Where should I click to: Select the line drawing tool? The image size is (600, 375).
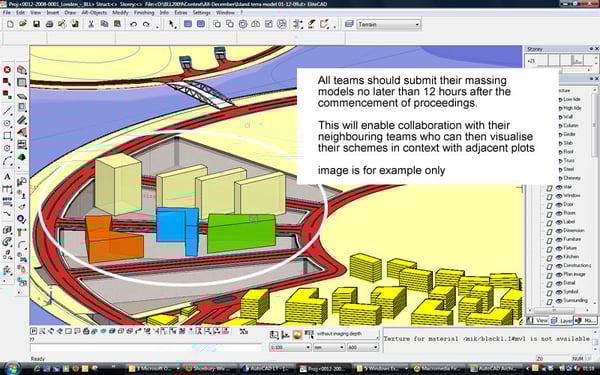pos(7,111)
